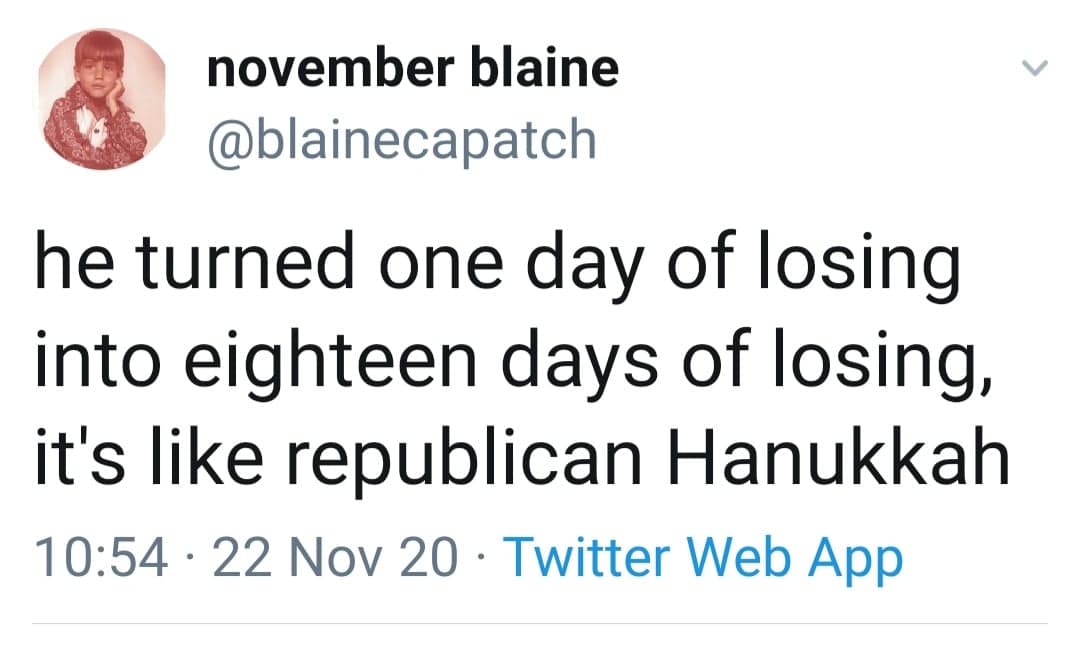Open the november blaine display name
This screenshot has width=1080, height=656.
point(412,68)
